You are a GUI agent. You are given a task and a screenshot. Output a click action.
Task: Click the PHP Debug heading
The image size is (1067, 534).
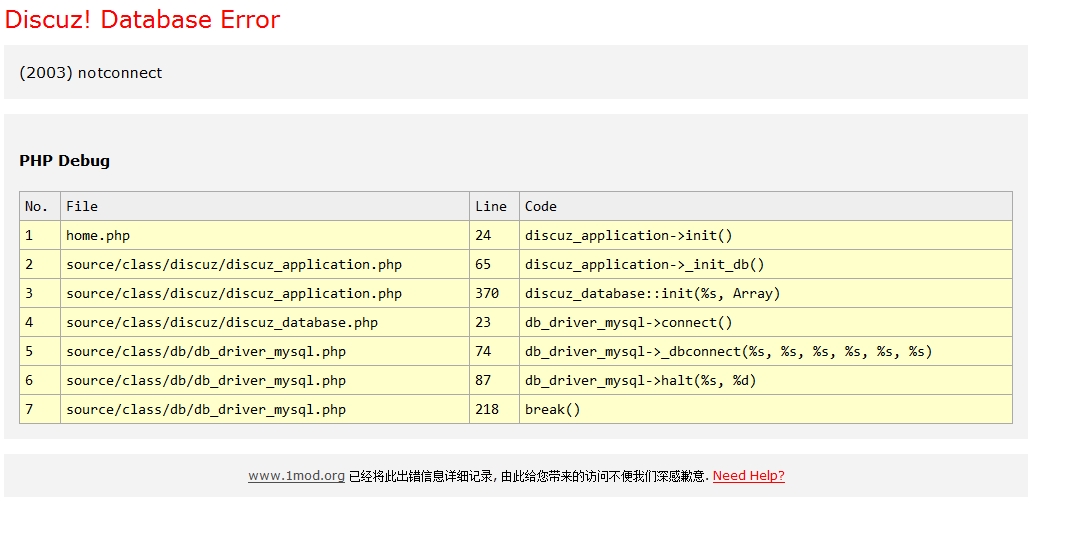pyautogui.click(x=64, y=161)
